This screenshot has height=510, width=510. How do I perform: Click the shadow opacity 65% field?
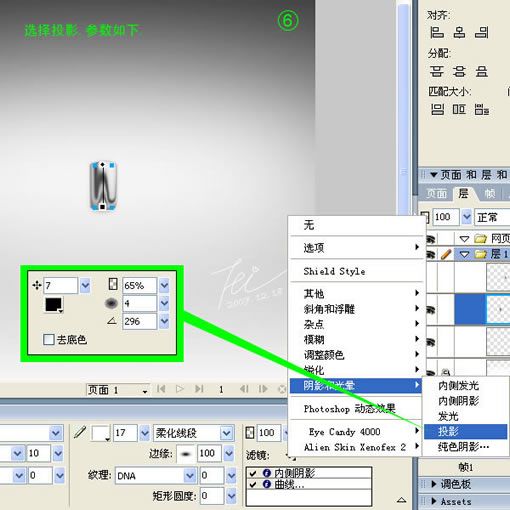tap(139, 285)
